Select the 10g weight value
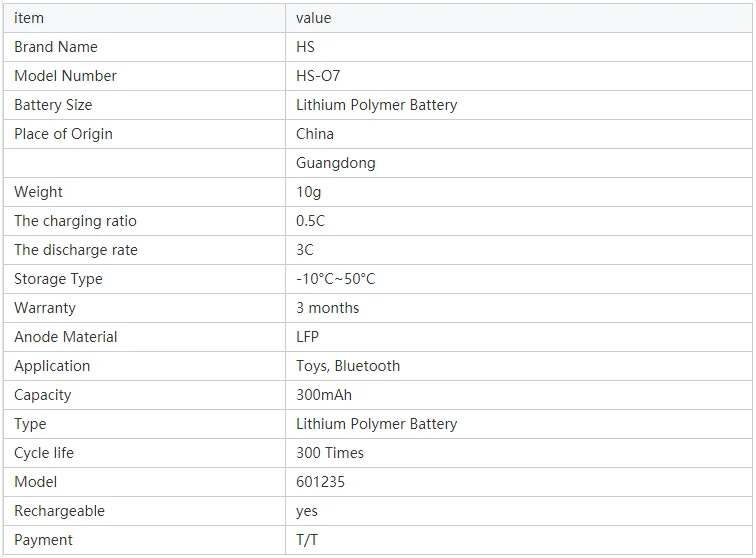 [x=309, y=192]
